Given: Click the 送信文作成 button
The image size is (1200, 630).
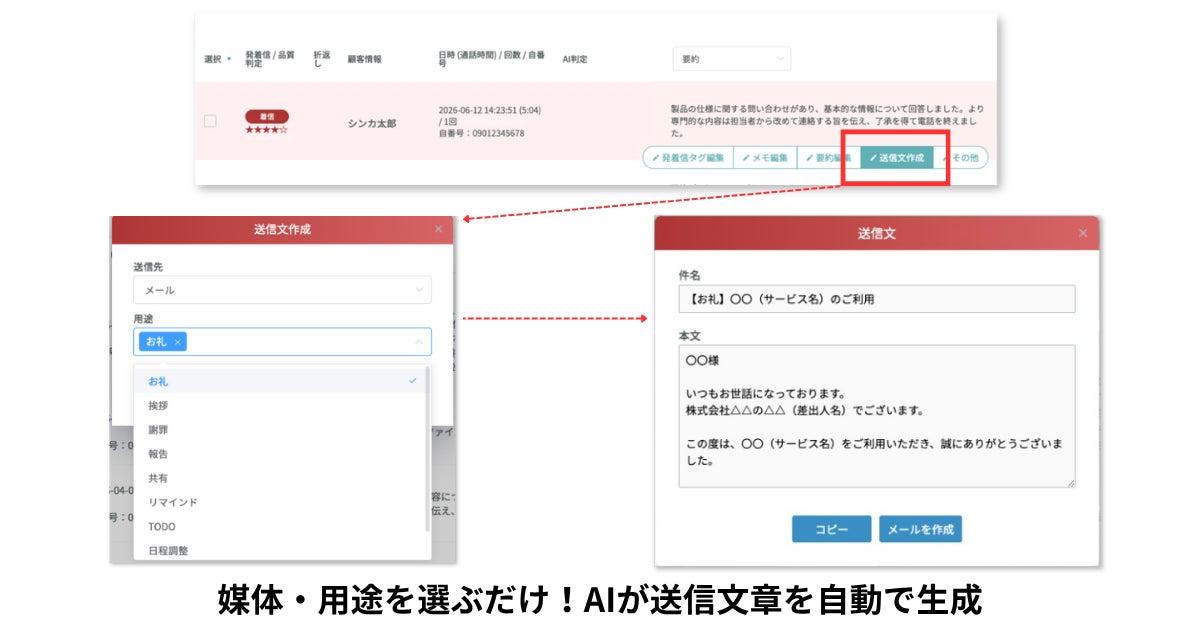Looking at the screenshot, I should click(x=897, y=158).
